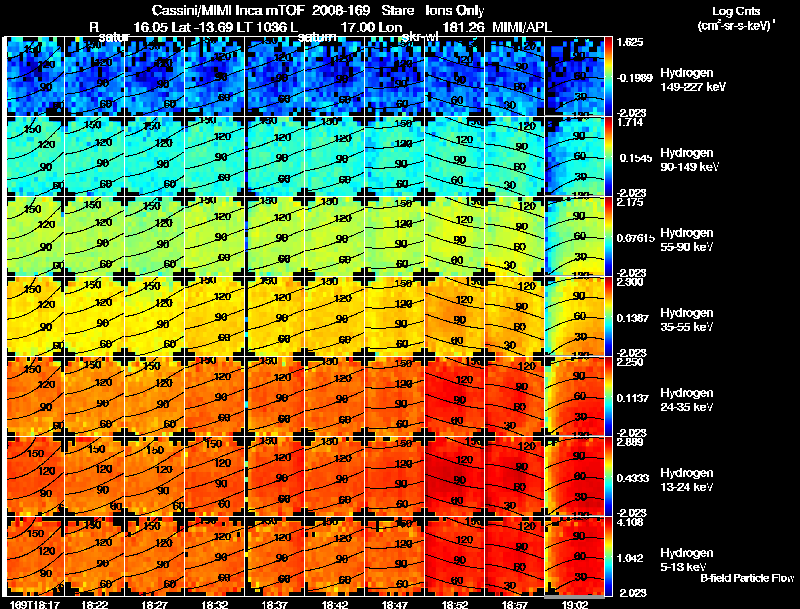Click the Hydrogen 149-227 keV row label
Viewport: 800px width, 609px height.
[693, 80]
